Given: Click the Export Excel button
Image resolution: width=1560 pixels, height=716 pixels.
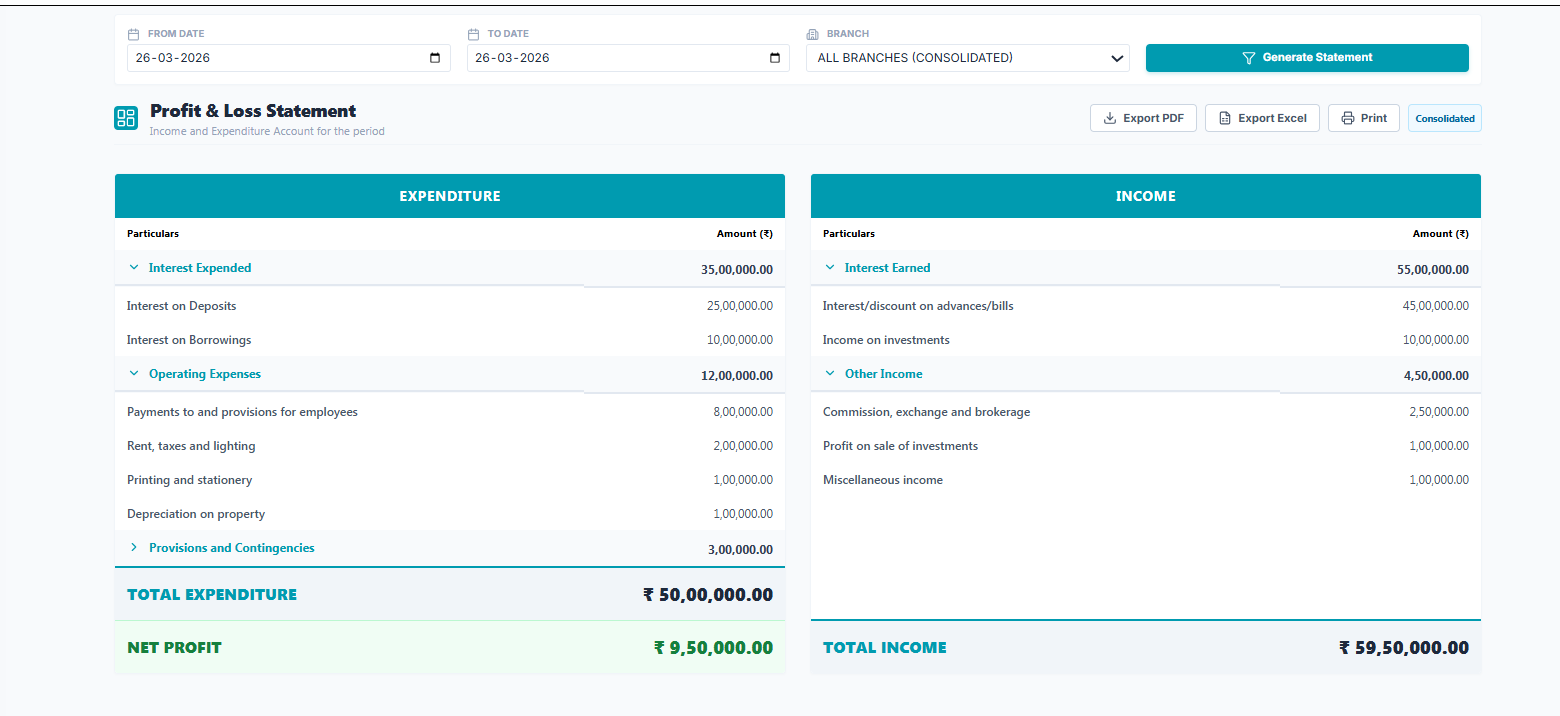Looking at the screenshot, I should (1262, 118).
